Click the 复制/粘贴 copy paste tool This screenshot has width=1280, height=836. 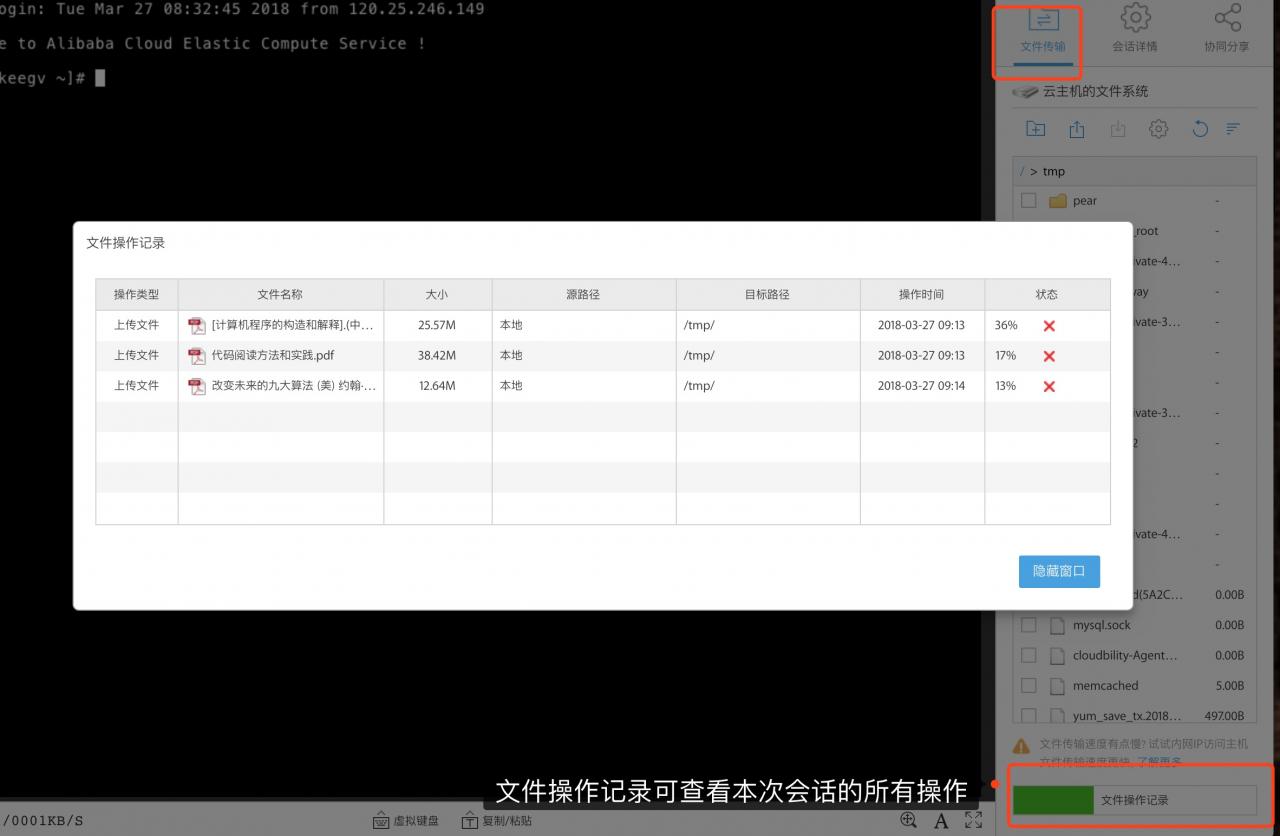tap(496, 821)
